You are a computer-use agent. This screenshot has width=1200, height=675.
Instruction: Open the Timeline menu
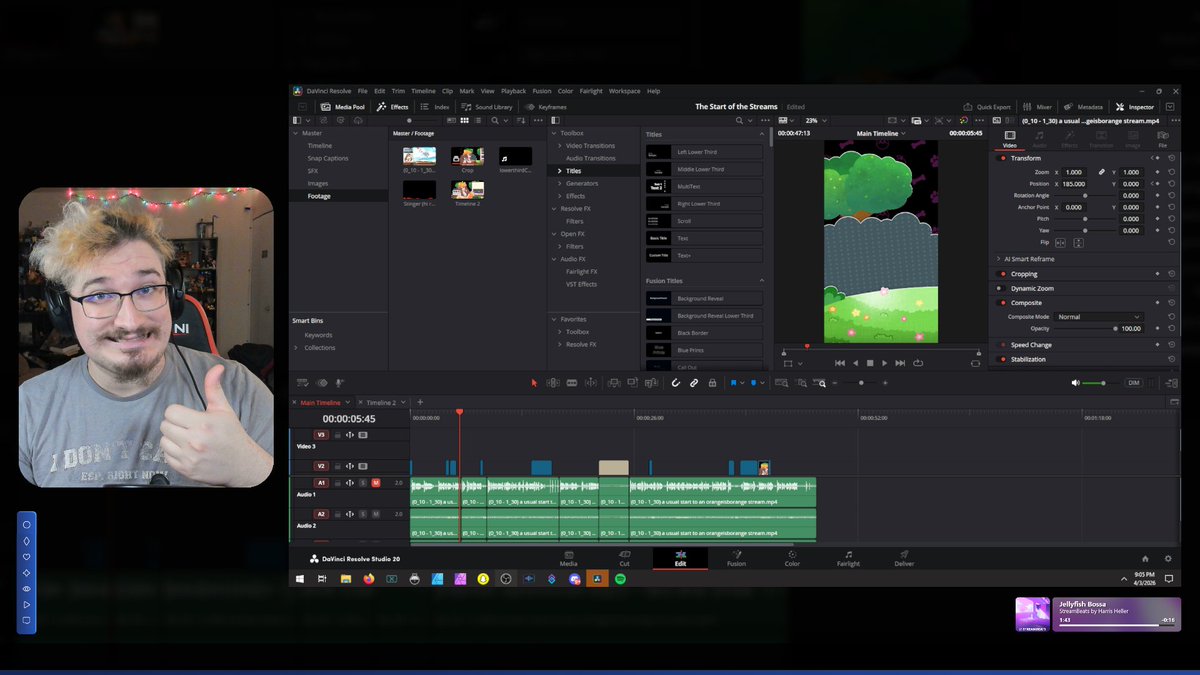[x=423, y=91]
